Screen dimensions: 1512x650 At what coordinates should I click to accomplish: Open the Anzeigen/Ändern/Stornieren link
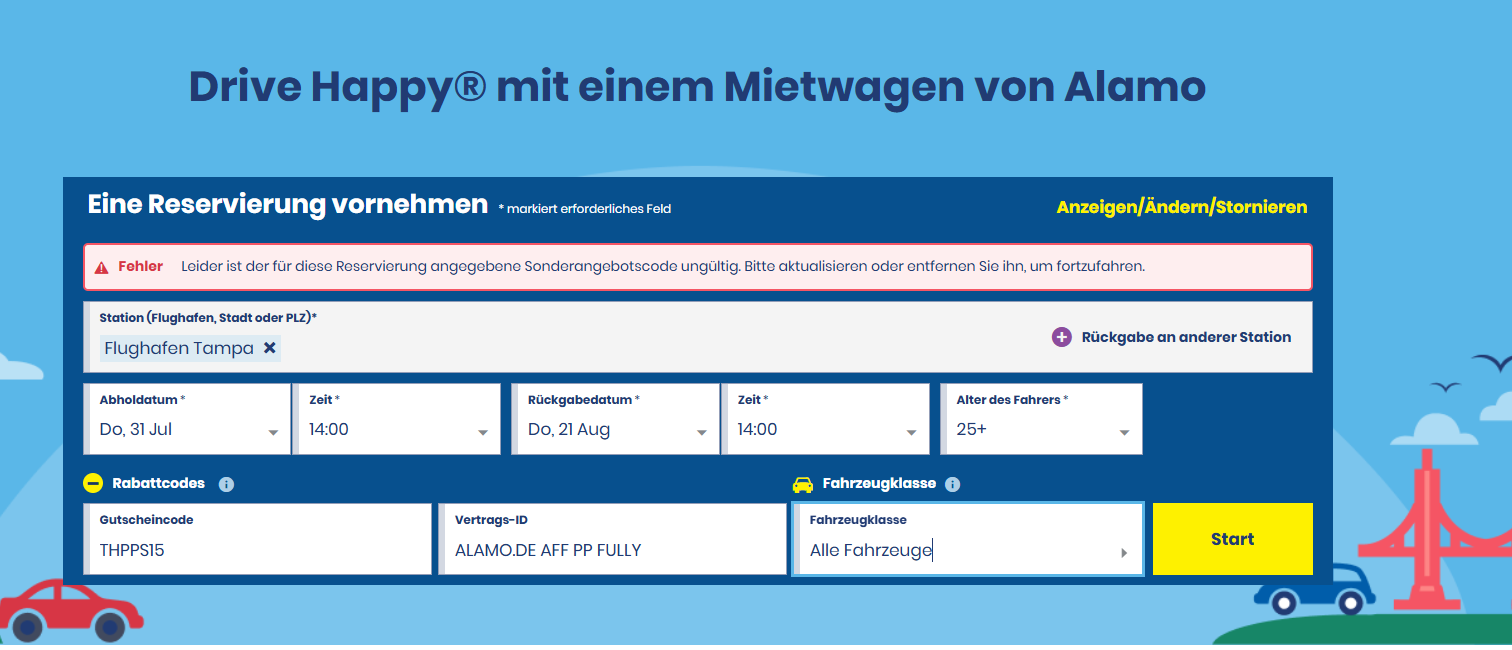(1181, 207)
